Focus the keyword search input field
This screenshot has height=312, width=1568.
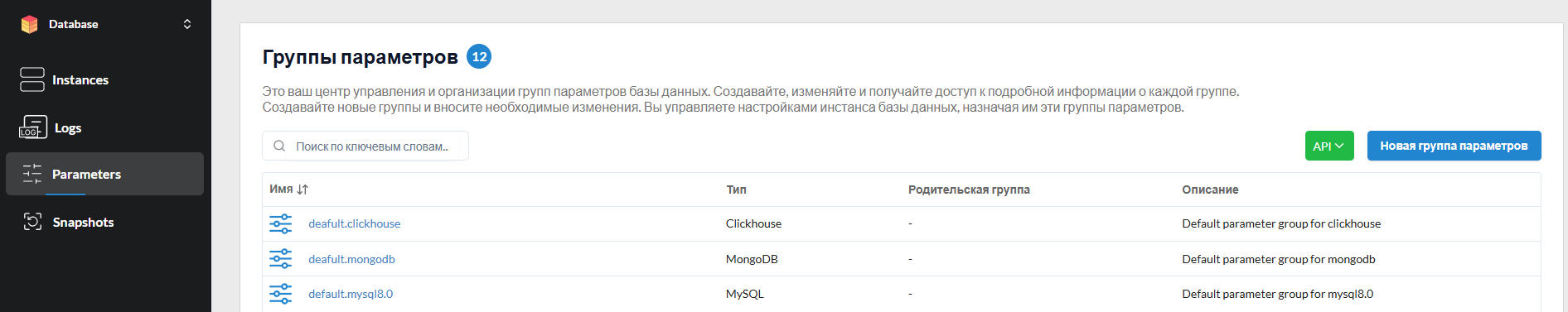[x=365, y=146]
